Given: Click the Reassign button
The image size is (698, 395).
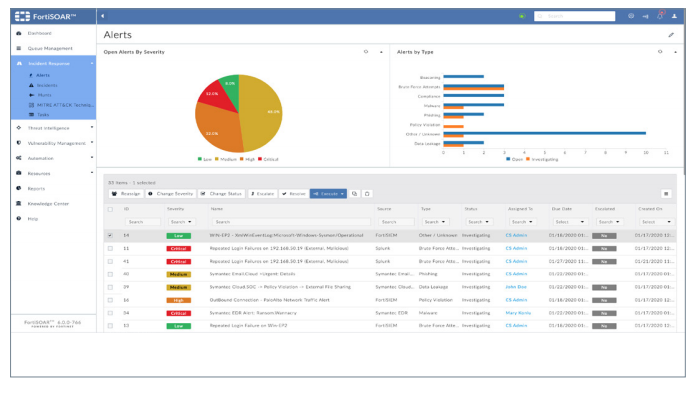Looking at the screenshot, I should pos(126,194).
